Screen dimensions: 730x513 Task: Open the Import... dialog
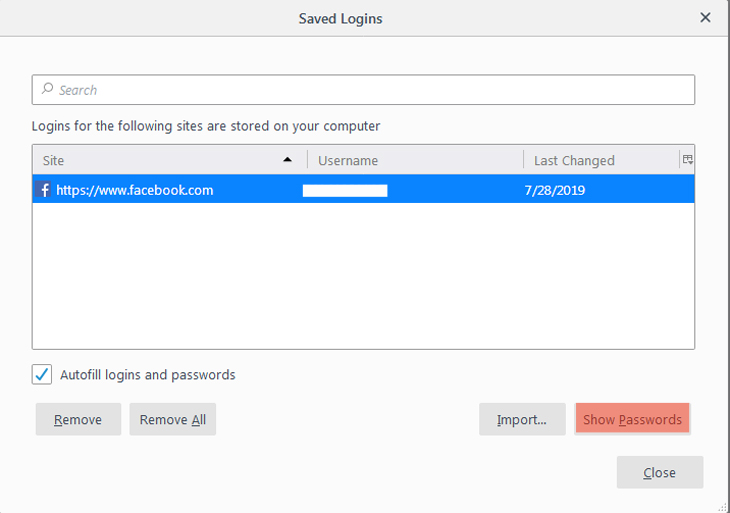coord(522,420)
